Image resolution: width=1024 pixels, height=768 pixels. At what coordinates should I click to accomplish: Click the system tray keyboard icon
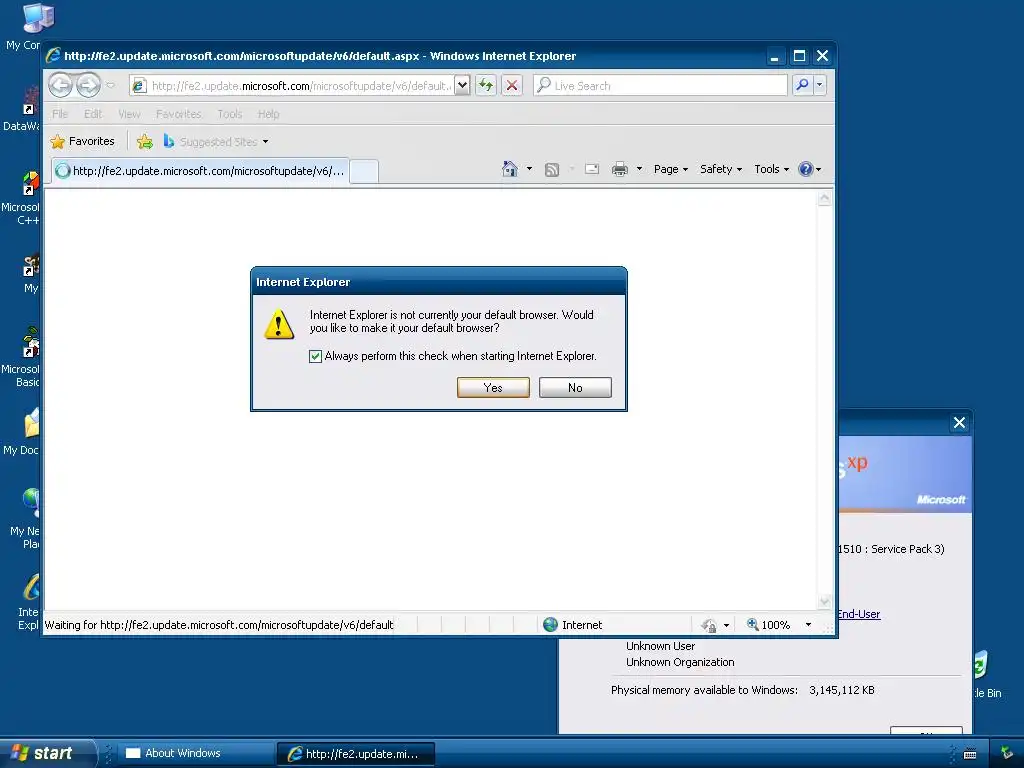[970, 754]
